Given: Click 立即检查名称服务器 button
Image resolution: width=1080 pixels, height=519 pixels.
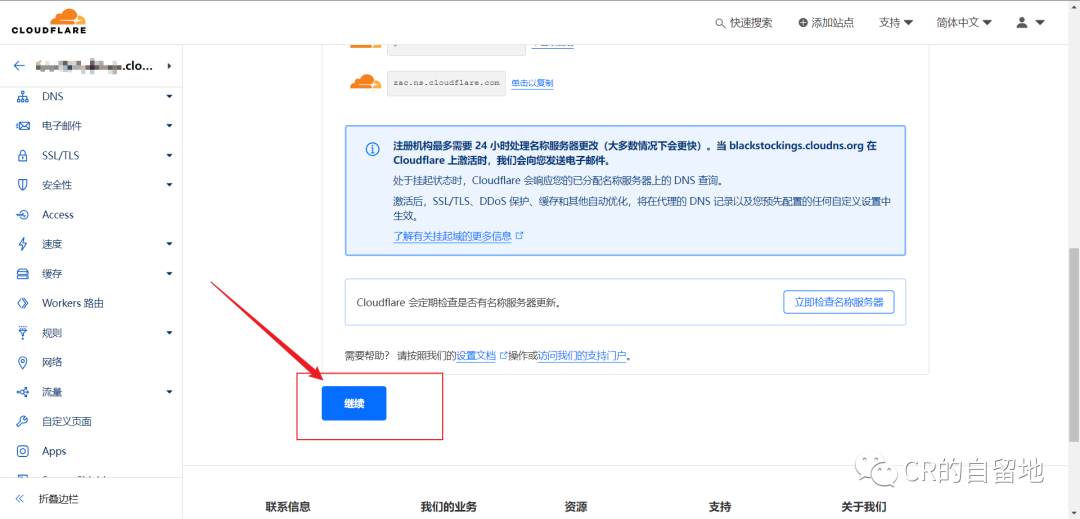Looking at the screenshot, I should point(838,302).
